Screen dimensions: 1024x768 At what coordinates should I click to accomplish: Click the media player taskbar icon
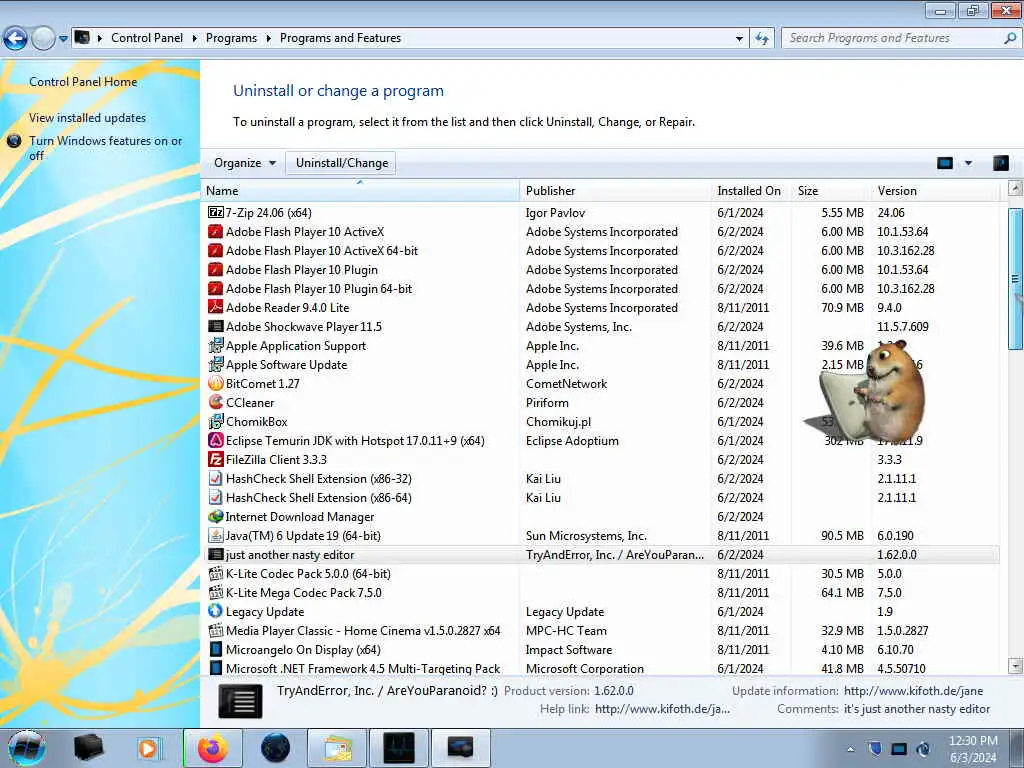[x=149, y=748]
